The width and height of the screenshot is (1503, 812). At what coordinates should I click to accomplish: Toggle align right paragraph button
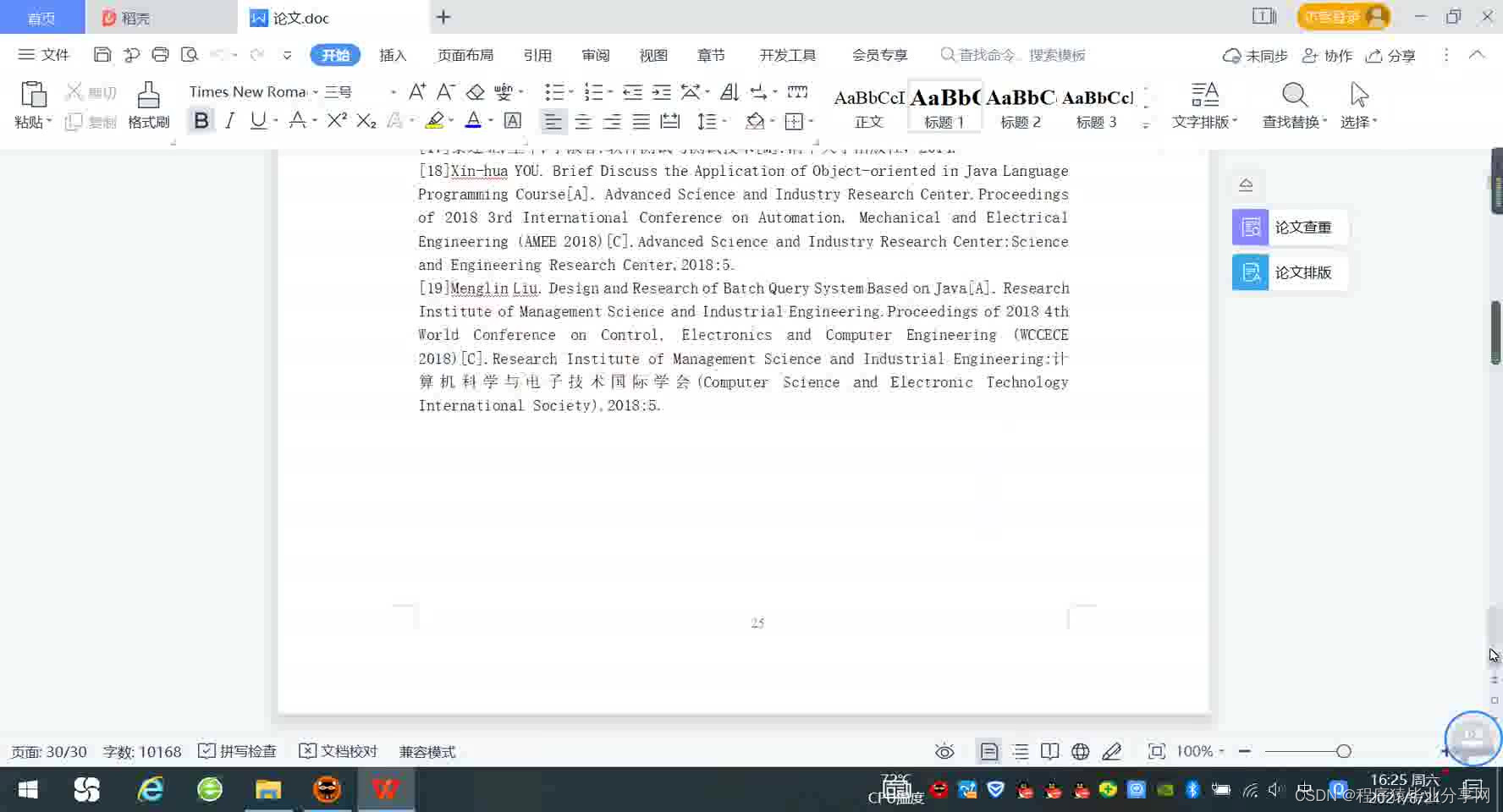(612, 122)
